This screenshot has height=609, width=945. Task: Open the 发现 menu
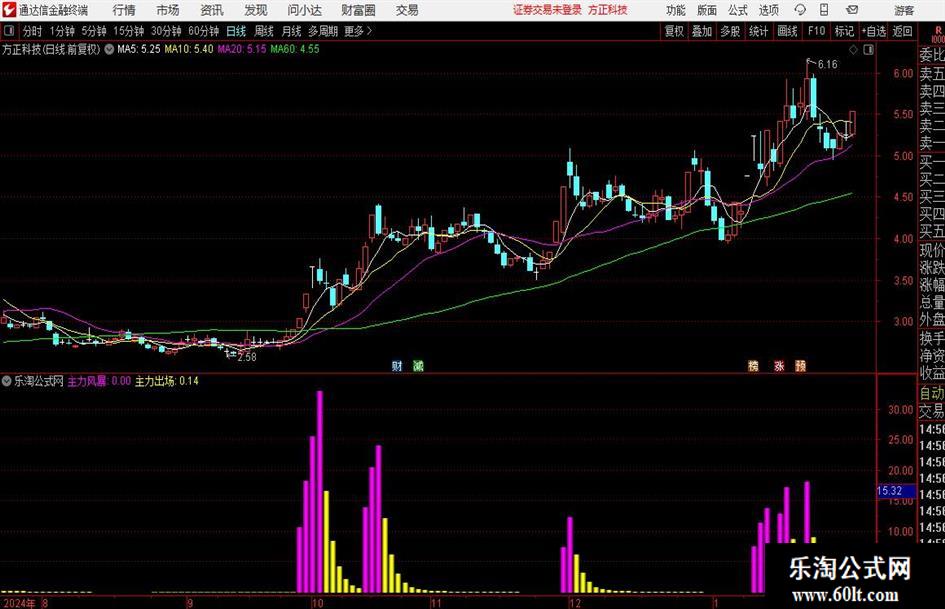coord(256,10)
